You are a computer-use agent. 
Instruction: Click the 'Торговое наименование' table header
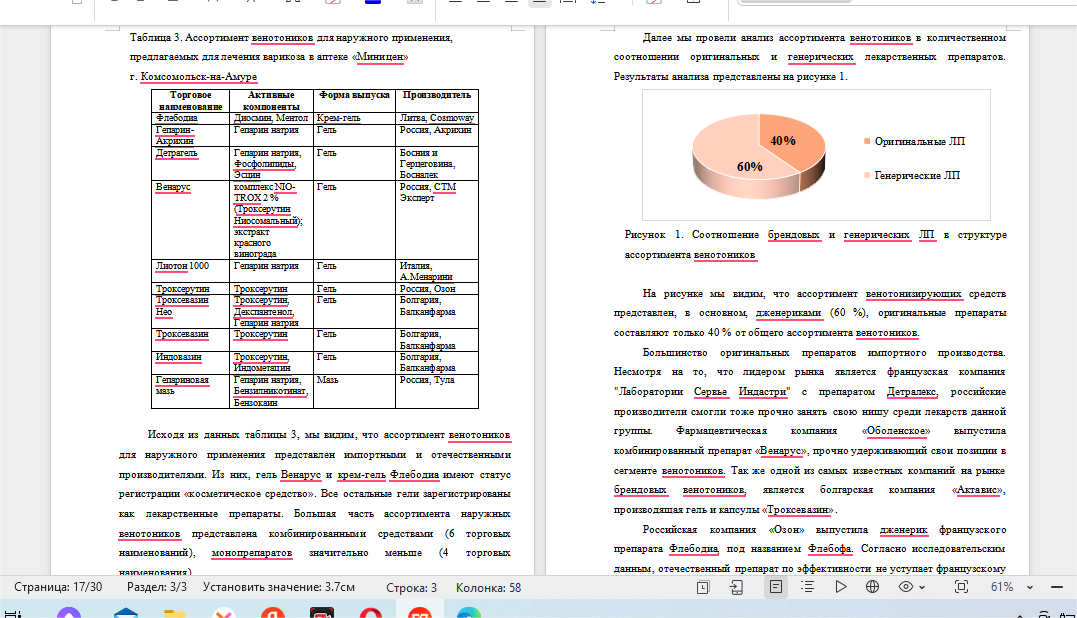(x=190, y=100)
